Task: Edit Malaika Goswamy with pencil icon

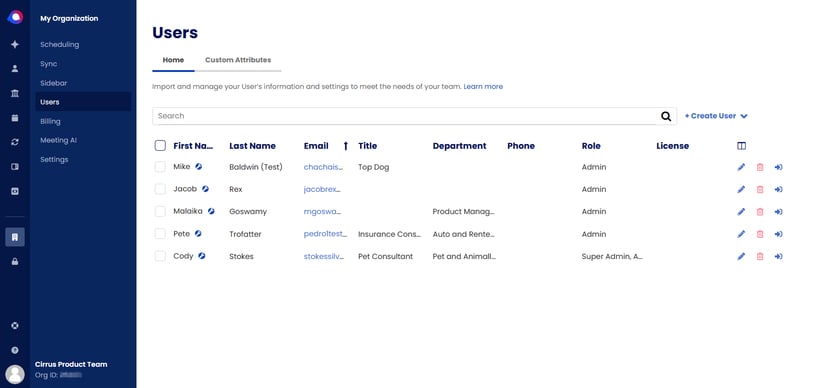Action: [x=741, y=212]
